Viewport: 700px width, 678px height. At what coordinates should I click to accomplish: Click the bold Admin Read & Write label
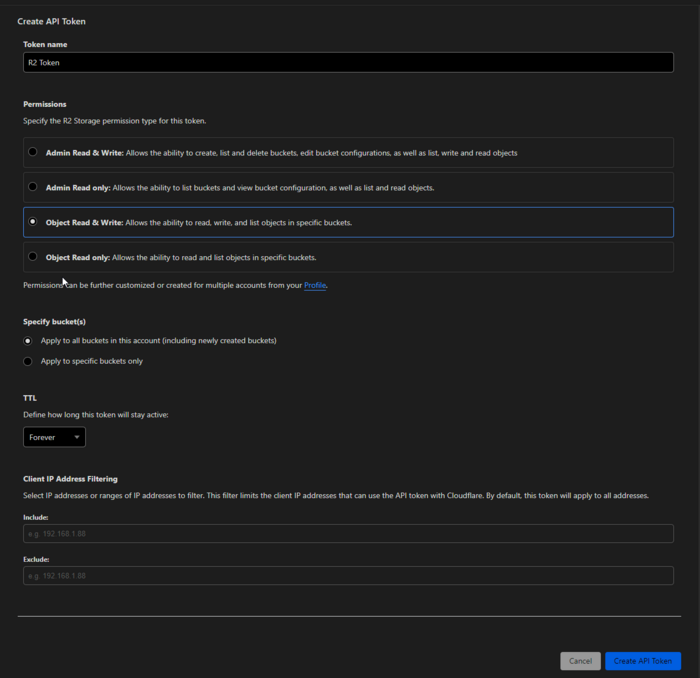tap(84, 153)
